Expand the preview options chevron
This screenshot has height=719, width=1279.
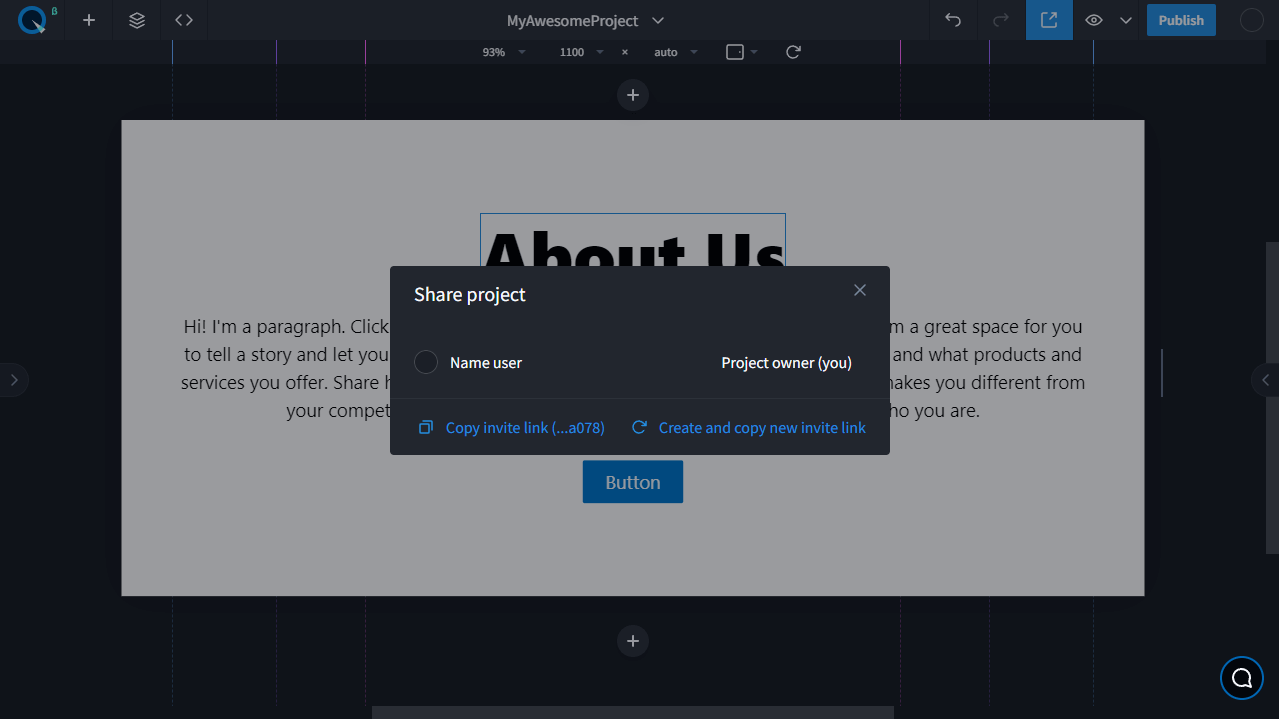pos(1126,20)
